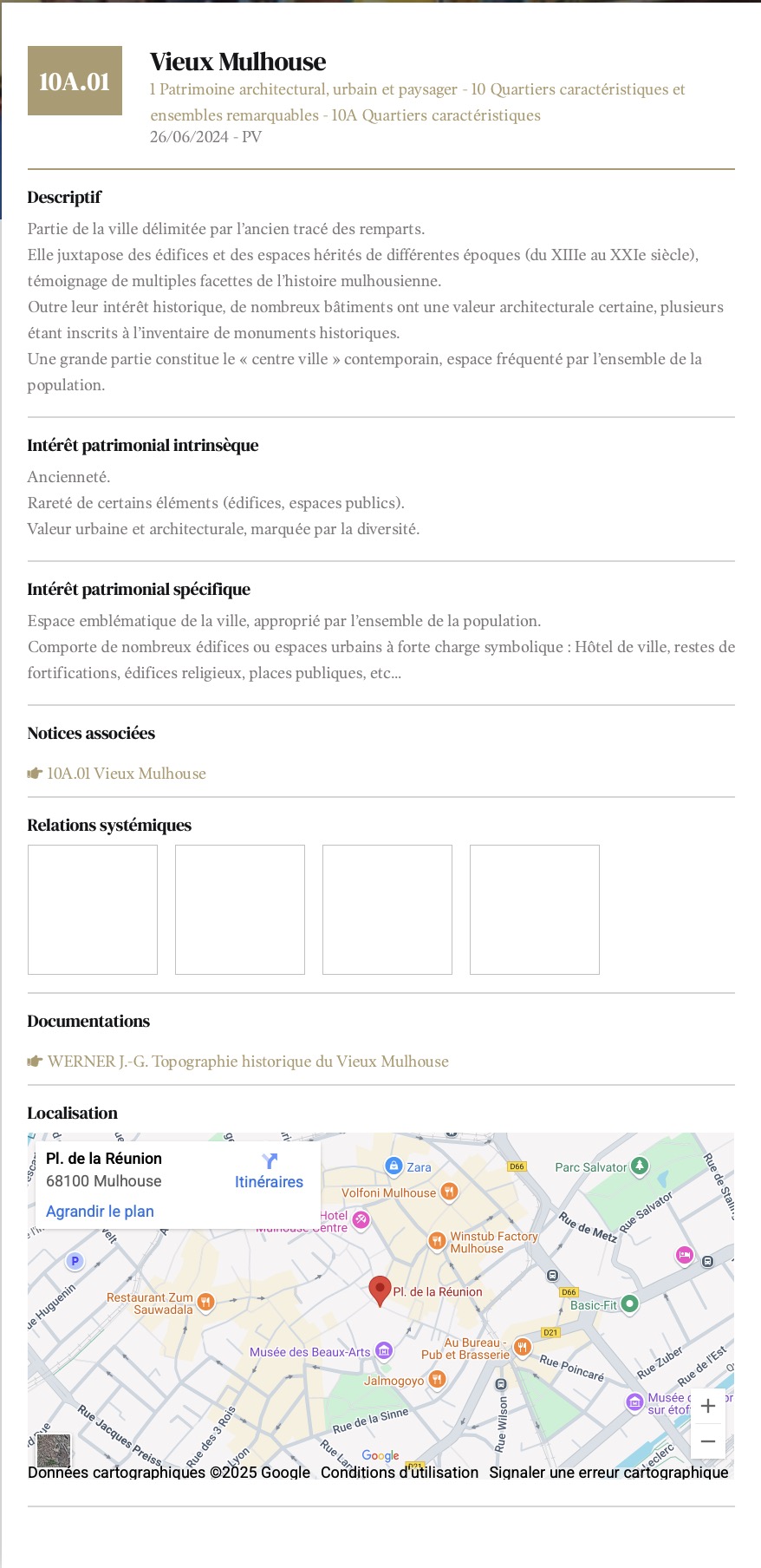Open Conditions d'utilisation map link
761x1568 pixels.
coord(400,1473)
